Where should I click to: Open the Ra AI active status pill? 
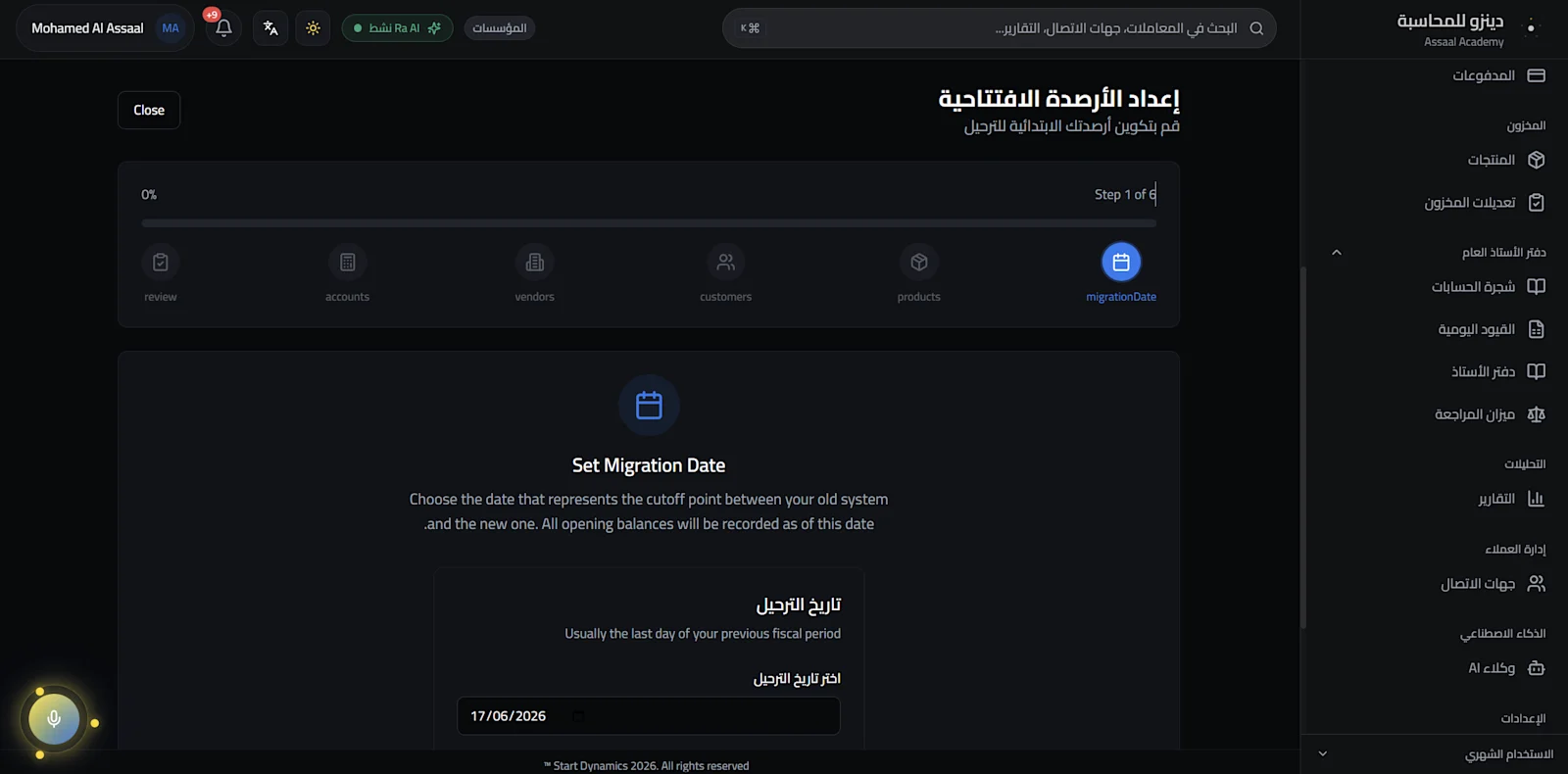point(397,28)
